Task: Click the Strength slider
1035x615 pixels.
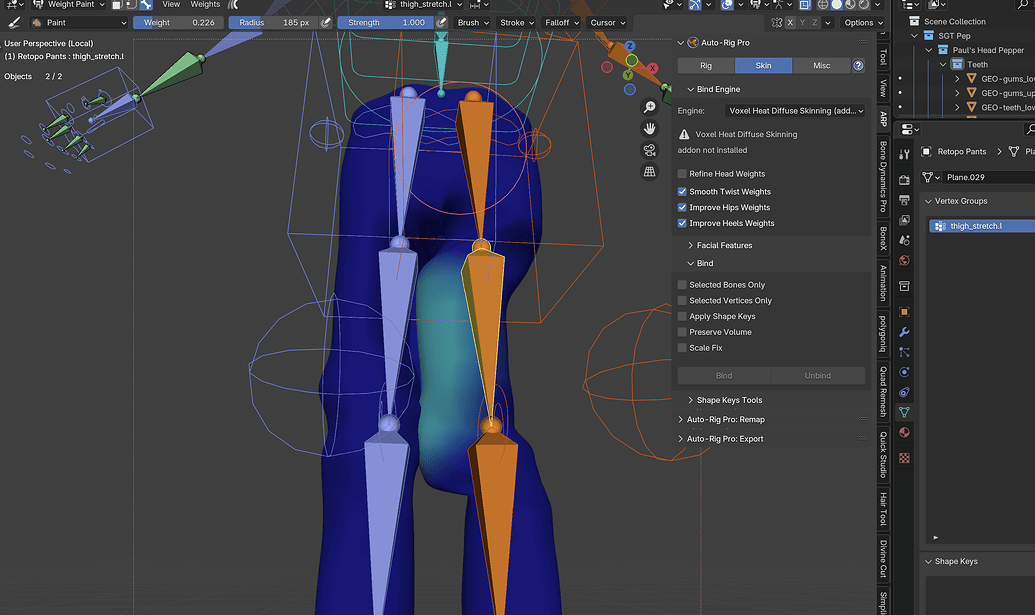Action: pos(386,22)
